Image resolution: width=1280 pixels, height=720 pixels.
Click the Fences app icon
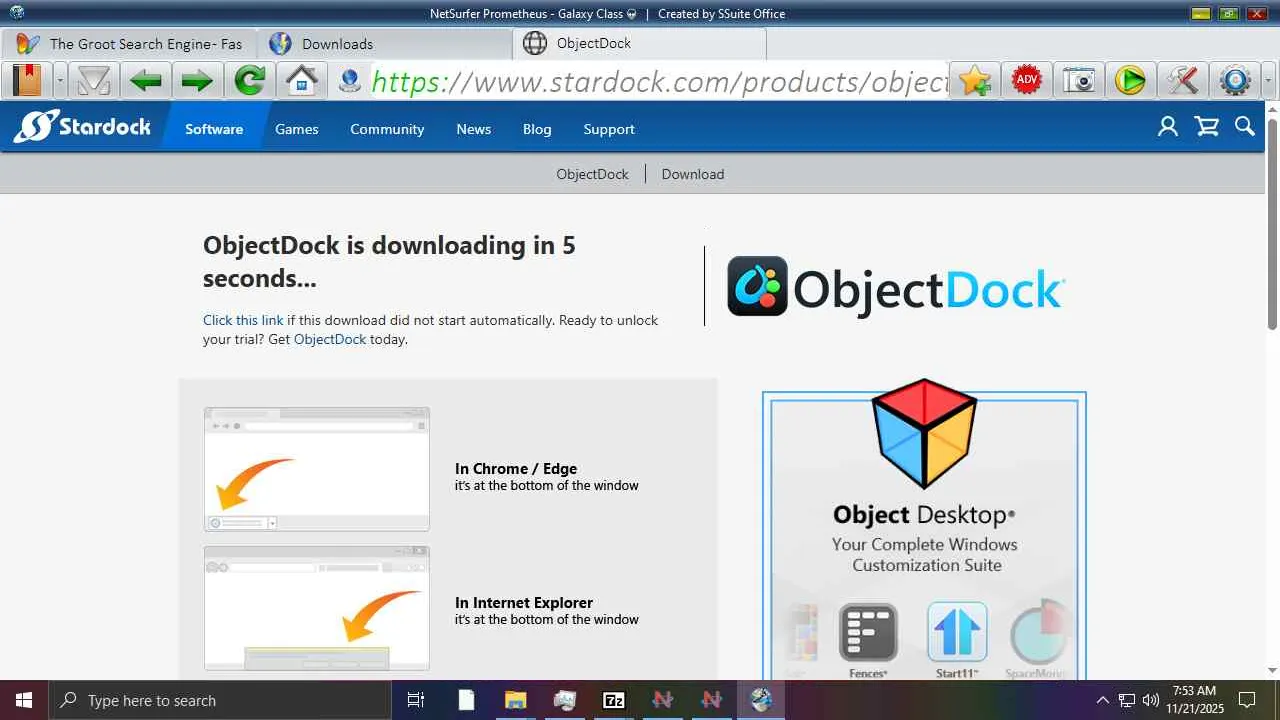[x=868, y=633]
